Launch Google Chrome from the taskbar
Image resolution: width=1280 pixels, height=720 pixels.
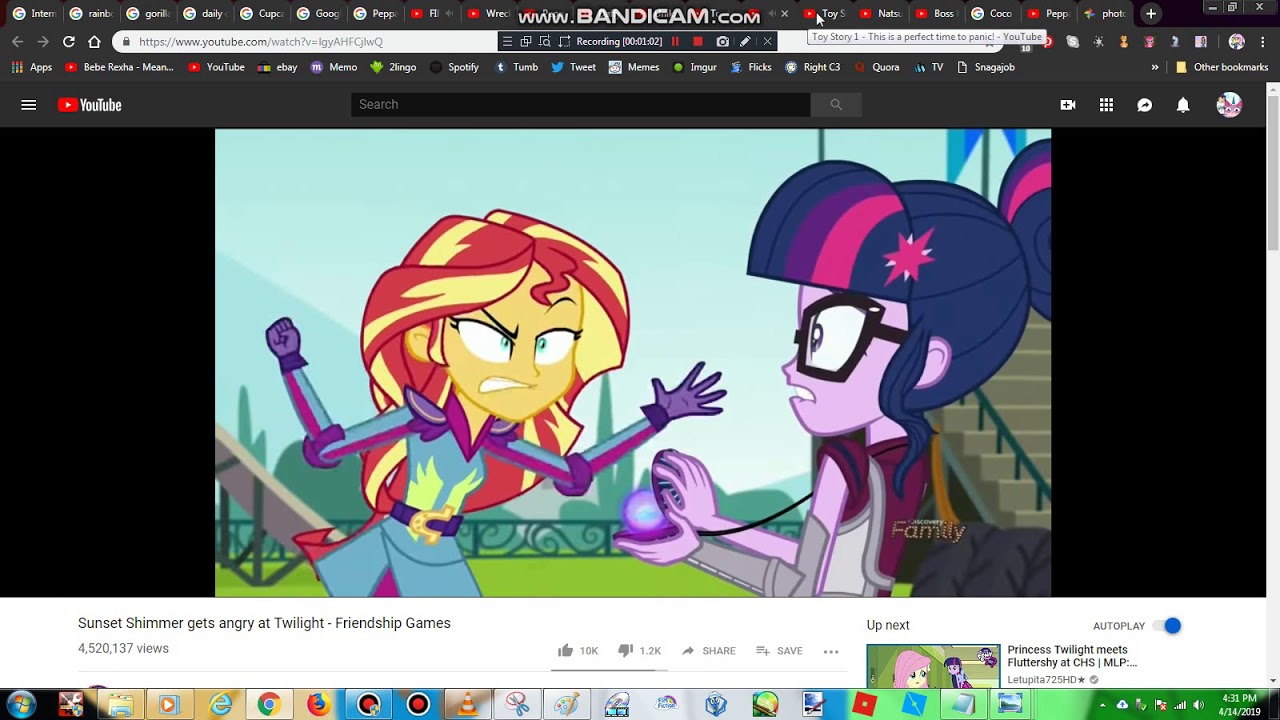tap(269, 704)
